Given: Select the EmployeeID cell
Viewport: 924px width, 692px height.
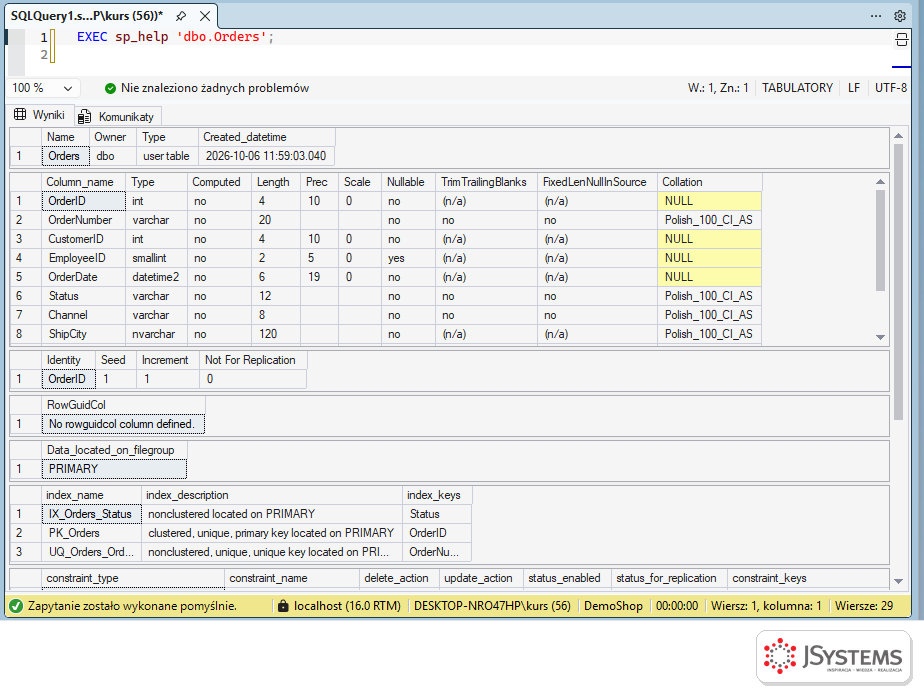Looking at the screenshot, I should click(83, 258).
